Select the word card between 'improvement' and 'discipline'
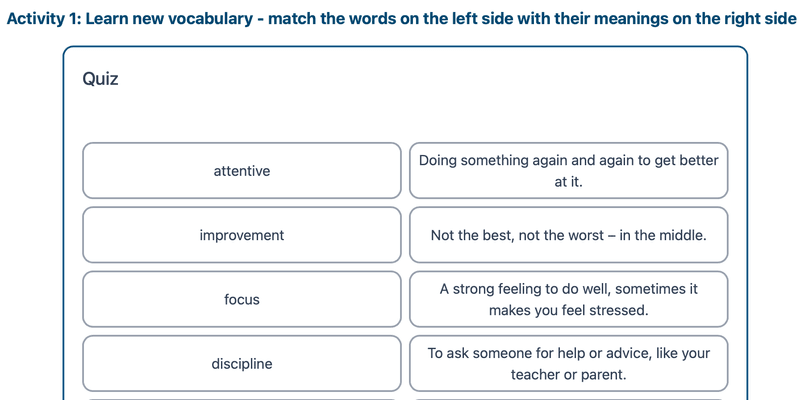This screenshot has height=400, width=809. [x=241, y=299]
